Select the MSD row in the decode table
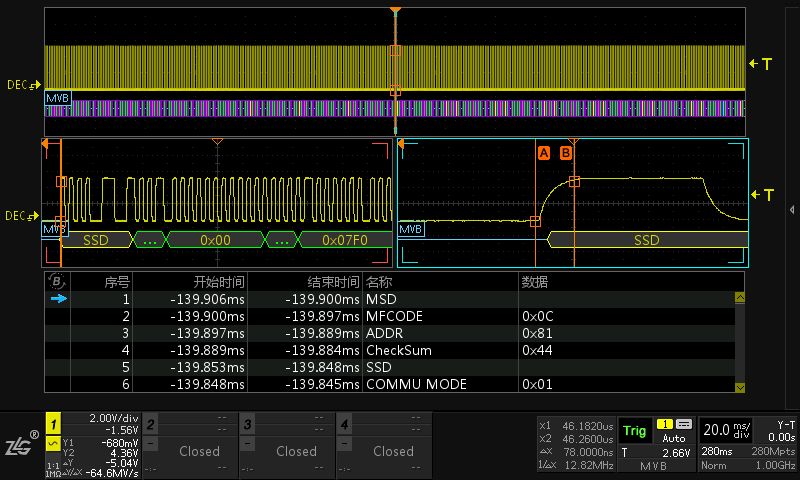 390,299
